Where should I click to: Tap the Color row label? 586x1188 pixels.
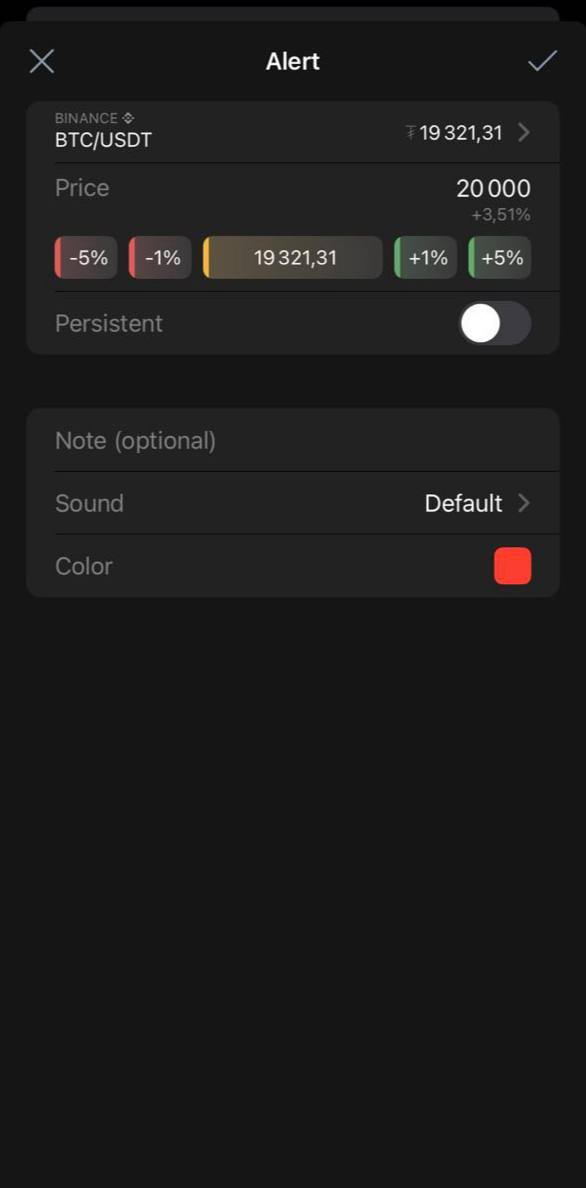[x=84, y=566]
